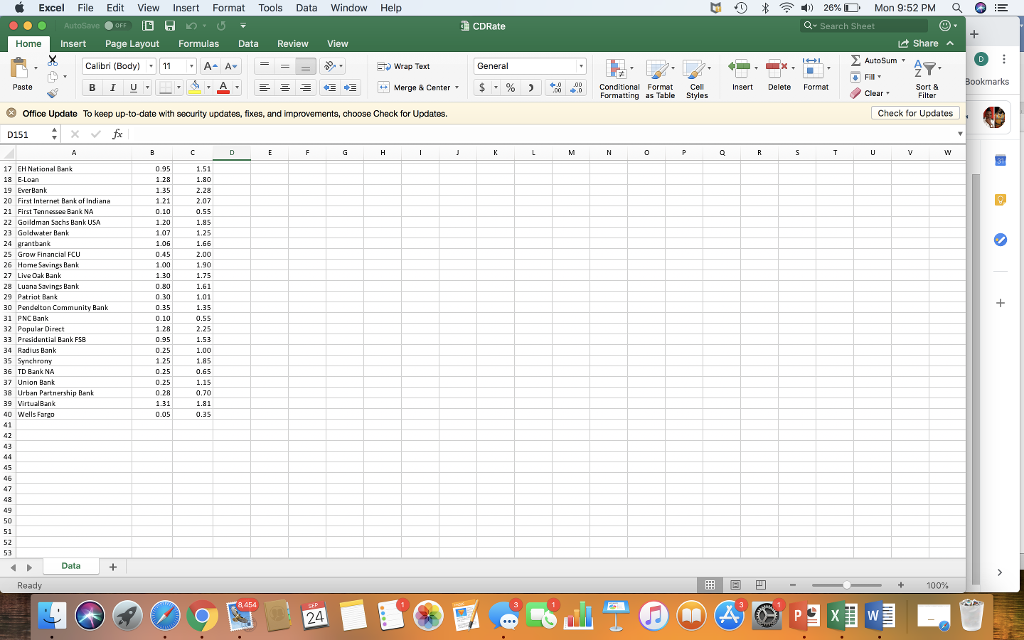1024x640 pixels.
Task: Click the Undo arrow icon
Action: click(191, 25)
